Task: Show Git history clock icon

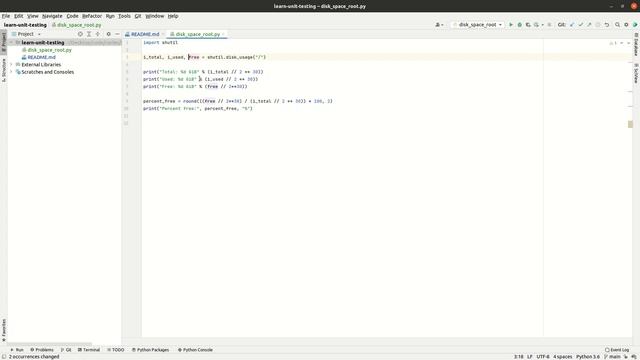Action: (598, 25)
